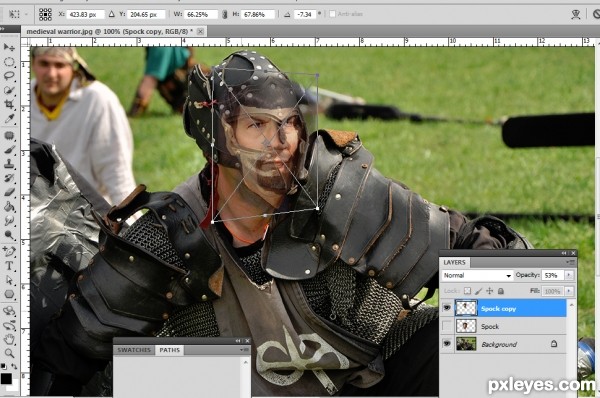The width and height of the screenshot is (600, 398).
Task: Select the 3D Rotate tool
Action: [9, 311]
